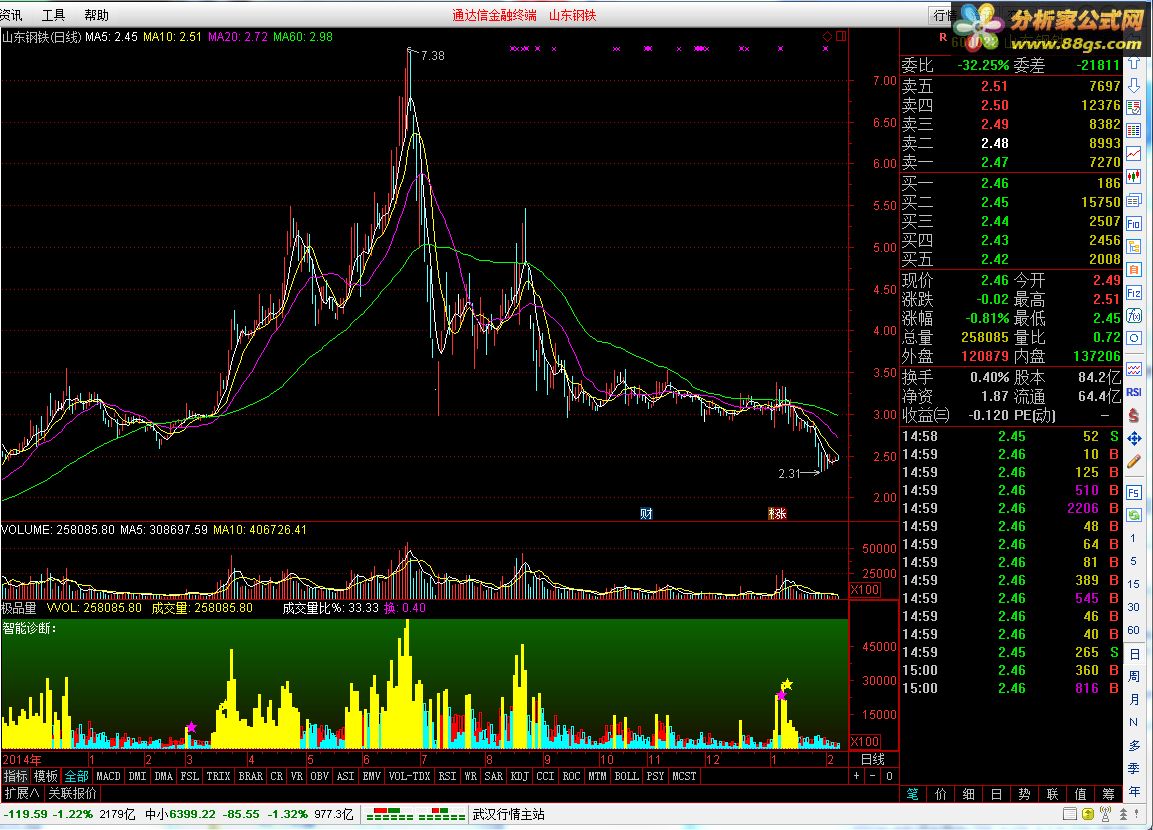
Task: Open the 关联报价 related quotes tab
Action: point(72,793)
